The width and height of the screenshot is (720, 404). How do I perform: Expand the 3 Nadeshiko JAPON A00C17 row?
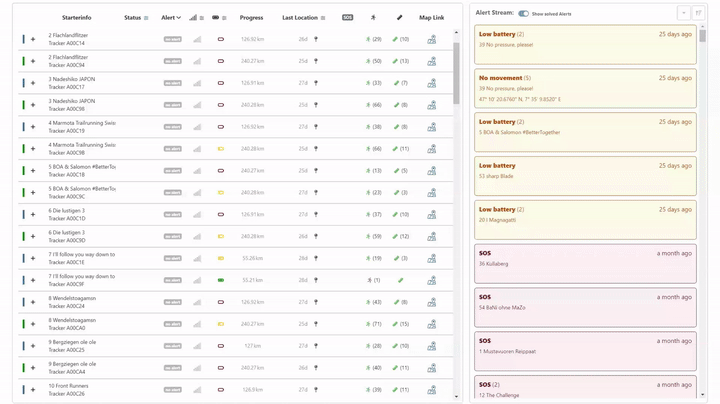pos(33,83)
